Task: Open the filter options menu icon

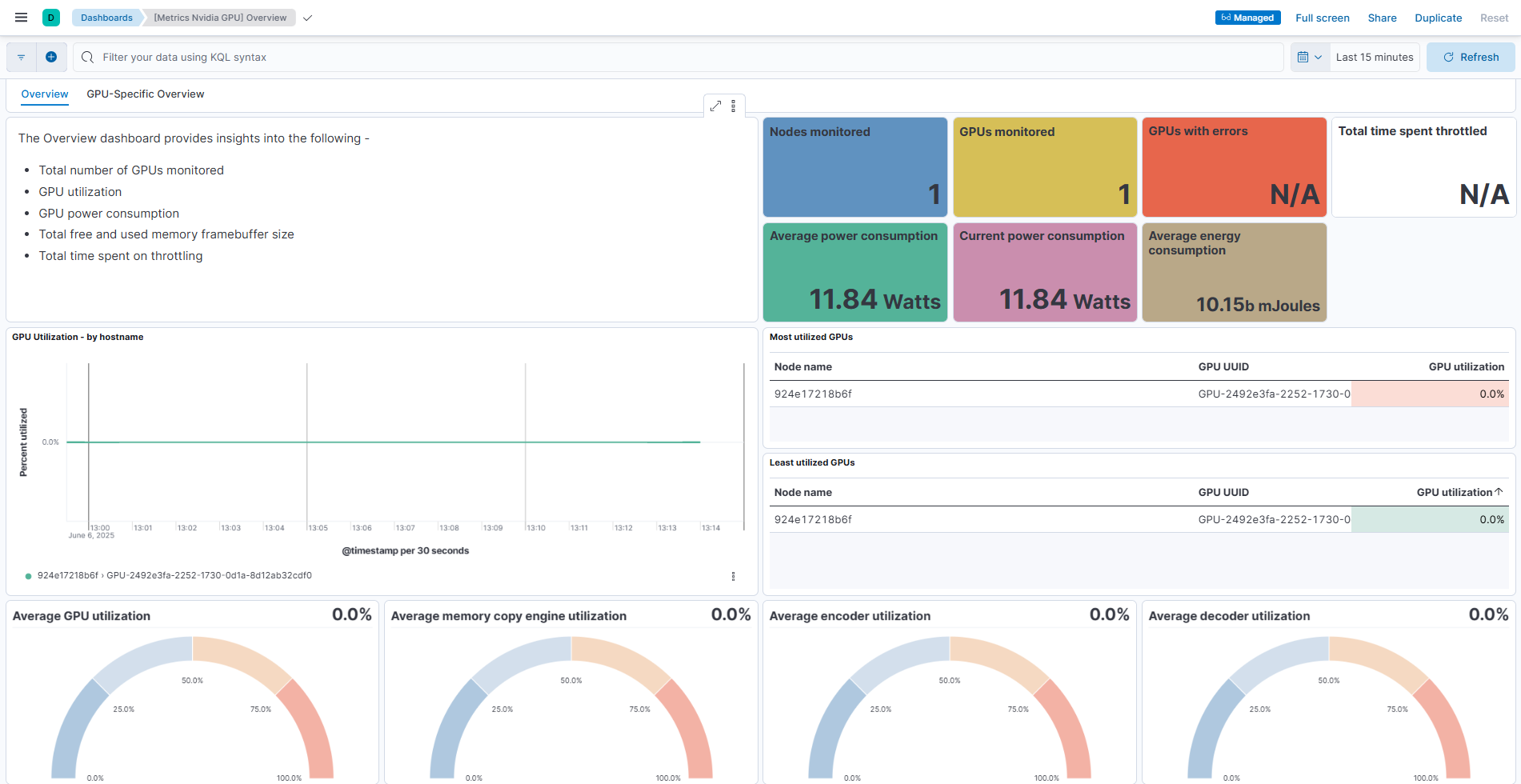Action: tap(22, 58)
